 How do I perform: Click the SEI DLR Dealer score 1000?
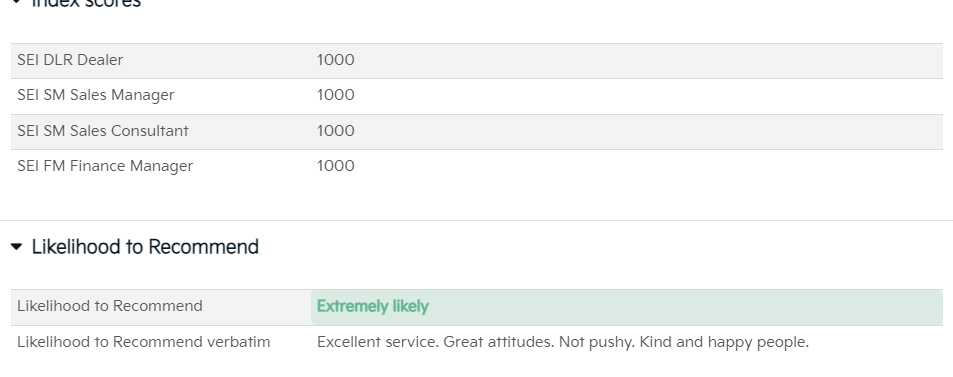pos(335,60)
